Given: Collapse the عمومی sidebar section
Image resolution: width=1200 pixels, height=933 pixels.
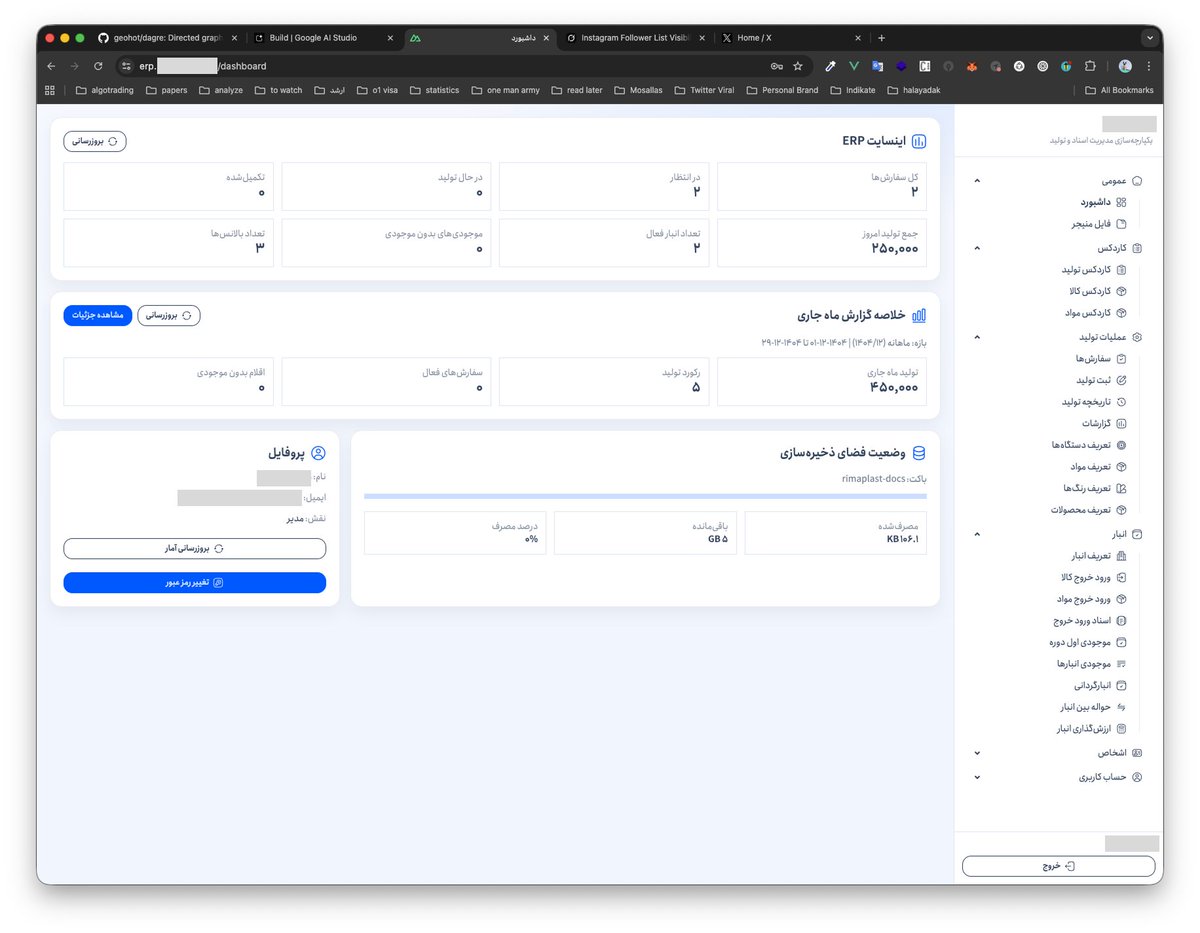Looking at the screenshot, I should click(x=977, y=181).
